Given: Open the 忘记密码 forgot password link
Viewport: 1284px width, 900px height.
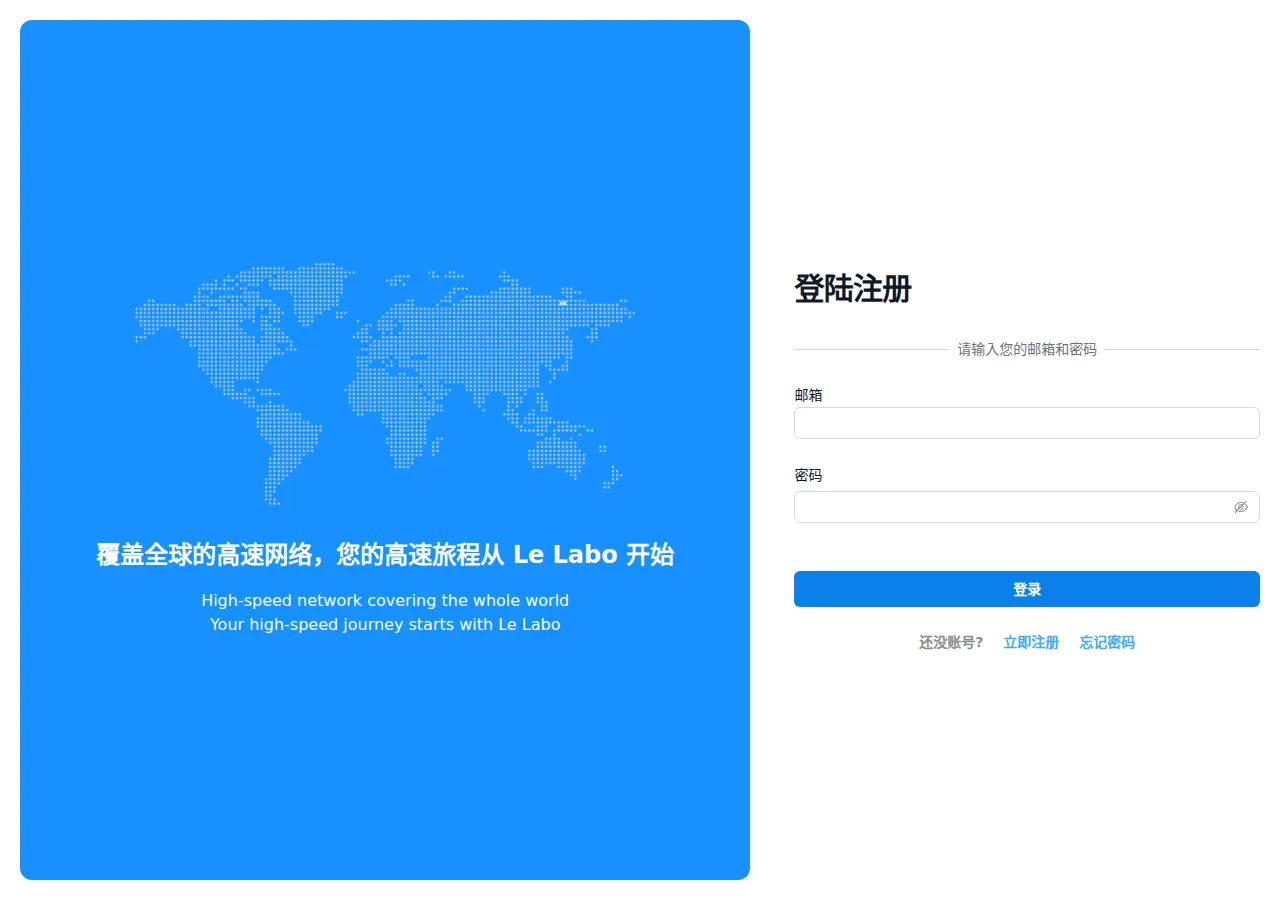Looking at the screenshot, I should click(1107, 643).
